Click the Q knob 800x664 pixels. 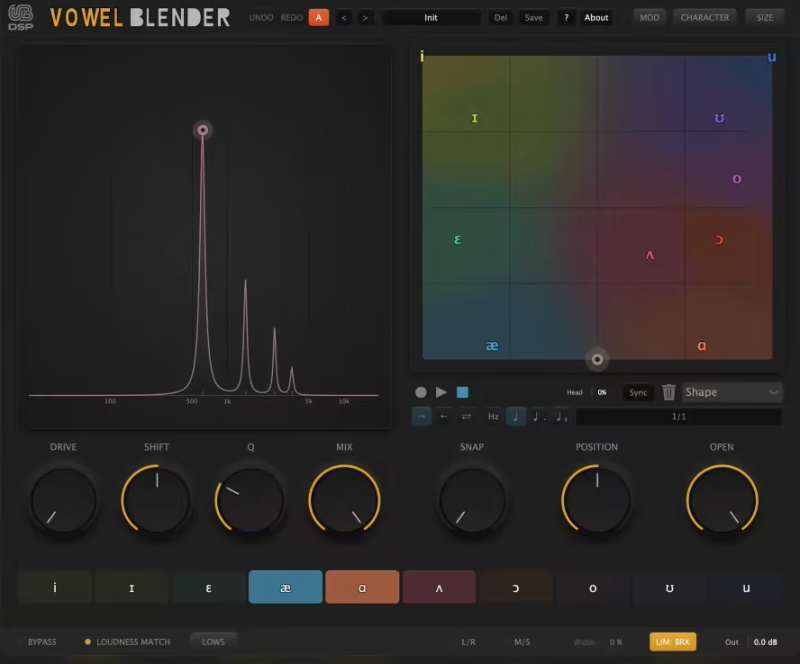pos(250,501)
